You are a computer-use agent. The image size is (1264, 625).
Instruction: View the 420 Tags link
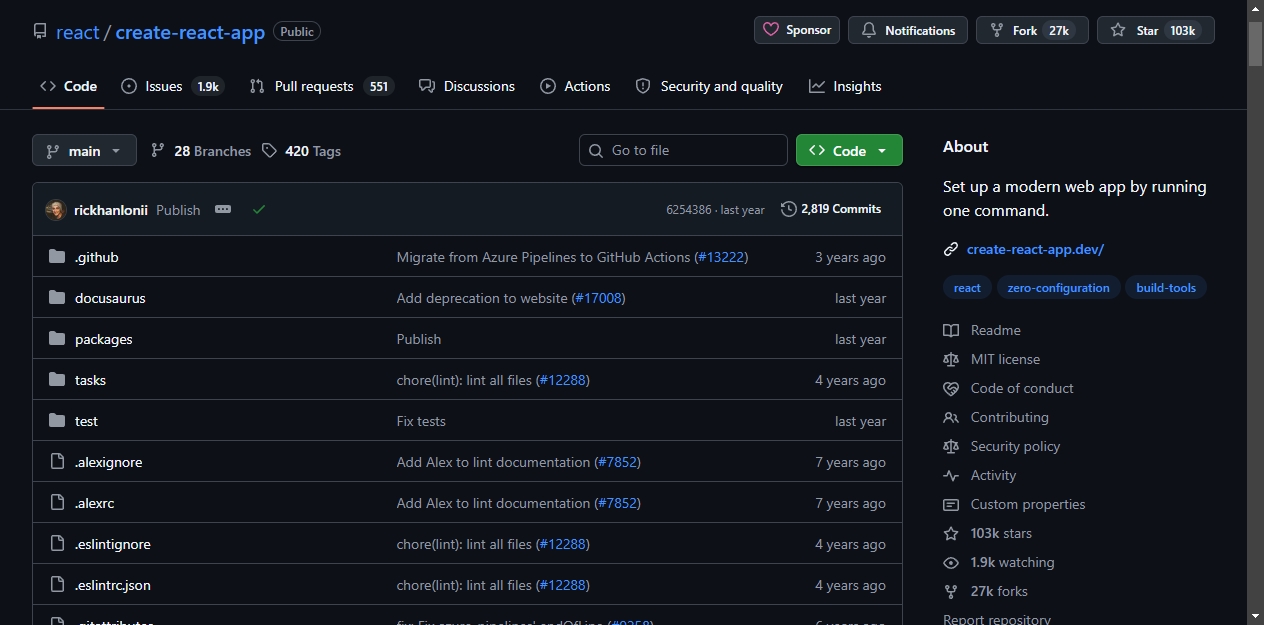[x=301, y=151]
